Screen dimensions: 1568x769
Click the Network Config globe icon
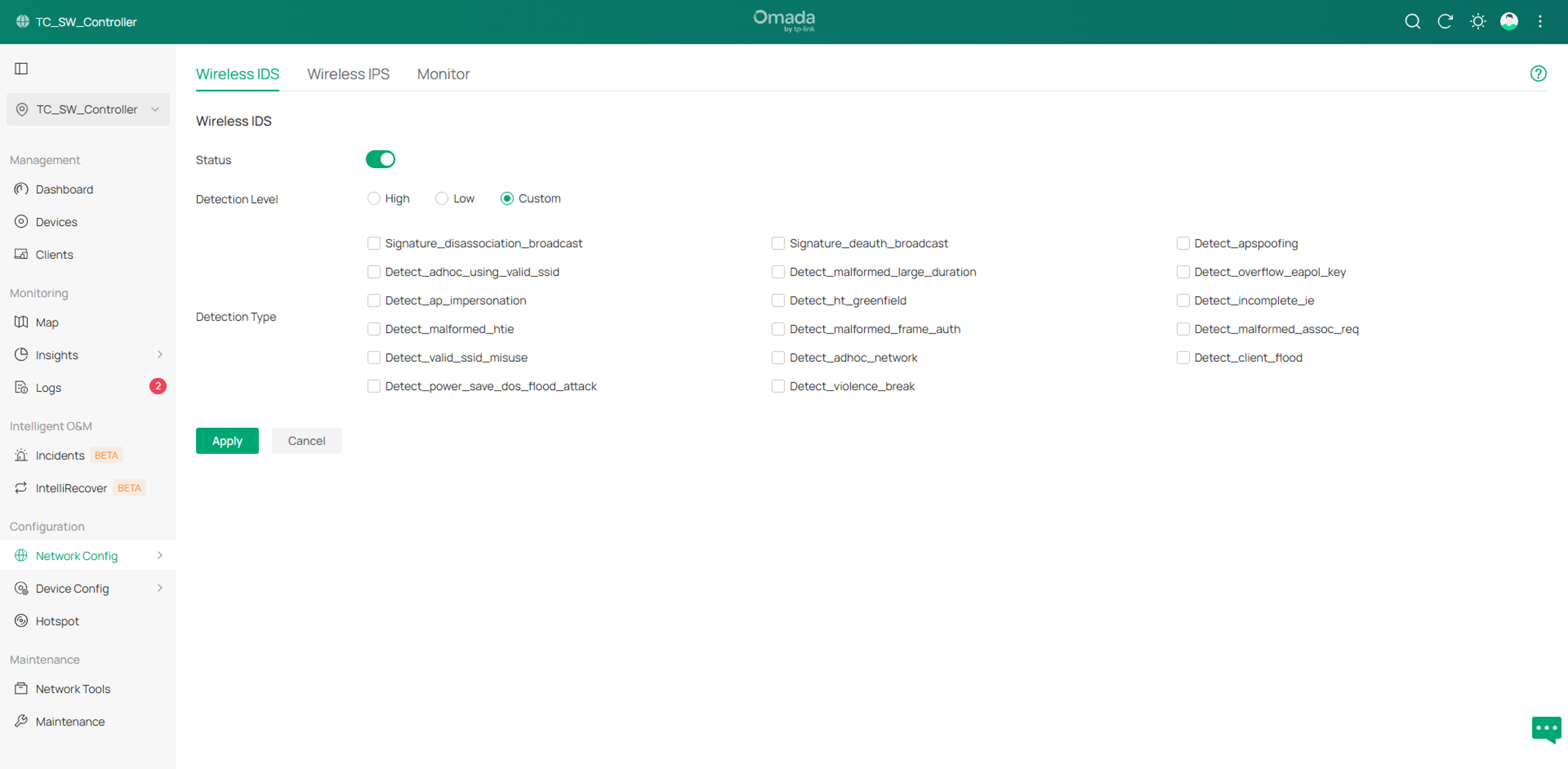pyautogui.click(x=21, y=555)
